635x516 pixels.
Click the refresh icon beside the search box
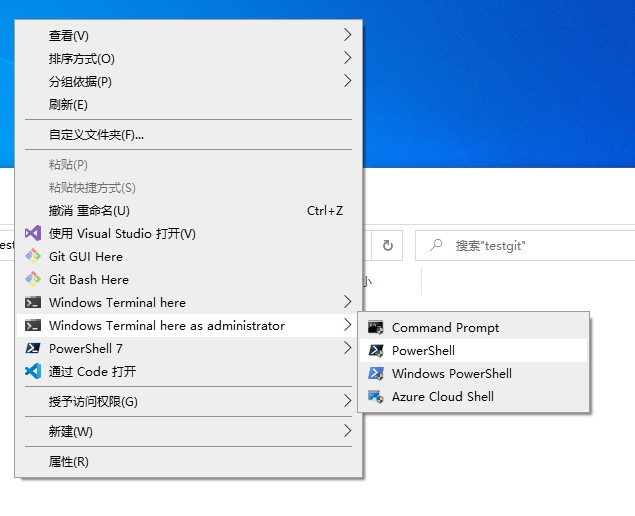pos(388,245)
